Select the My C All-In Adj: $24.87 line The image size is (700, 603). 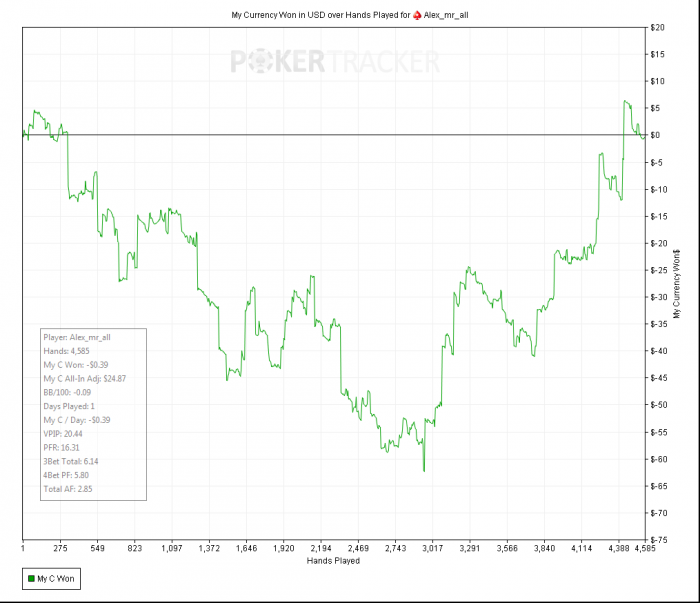85,378
